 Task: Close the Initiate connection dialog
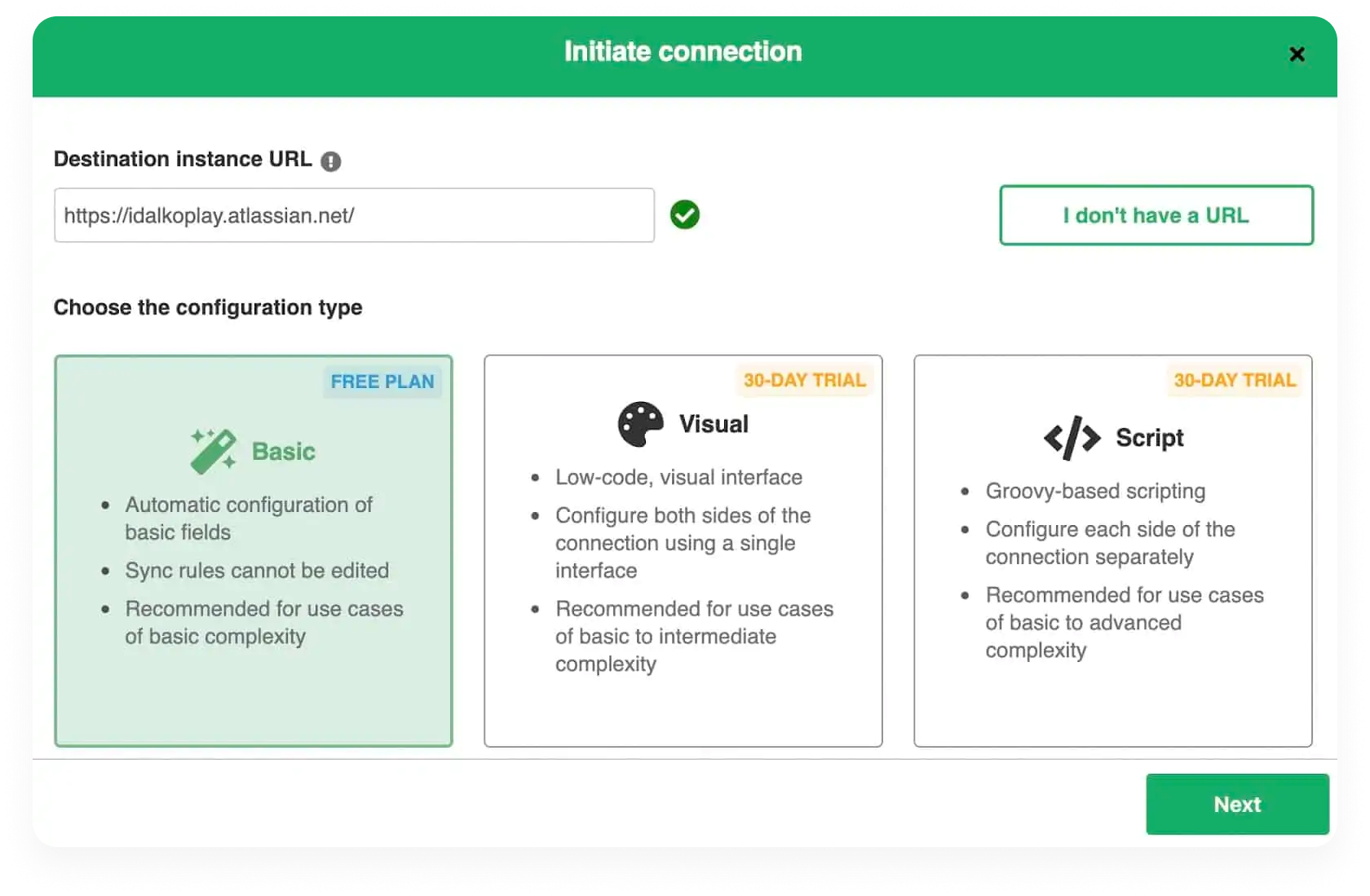(1297, 55)
